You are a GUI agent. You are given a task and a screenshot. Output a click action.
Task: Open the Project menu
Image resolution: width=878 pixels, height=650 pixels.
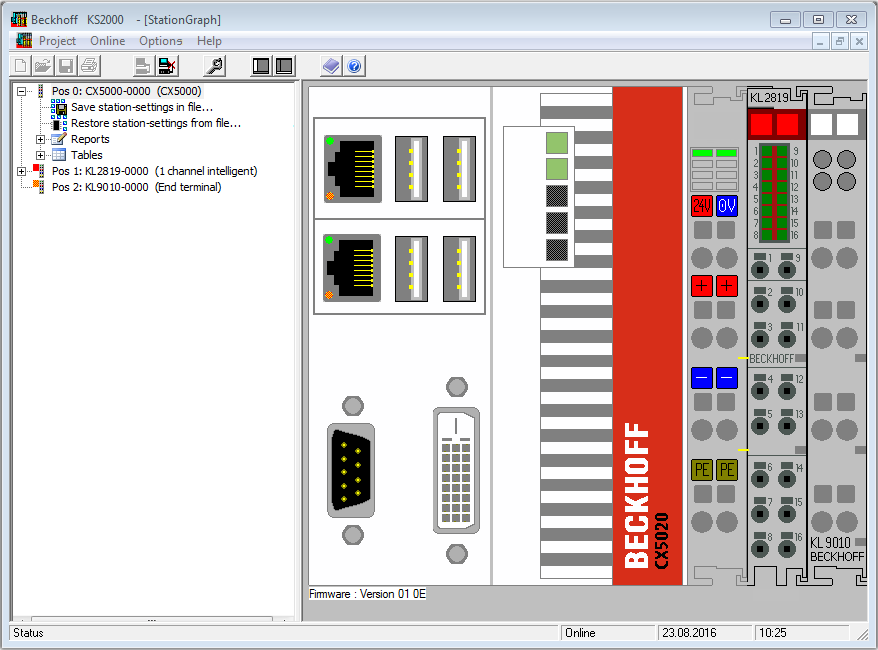point(57,41)
